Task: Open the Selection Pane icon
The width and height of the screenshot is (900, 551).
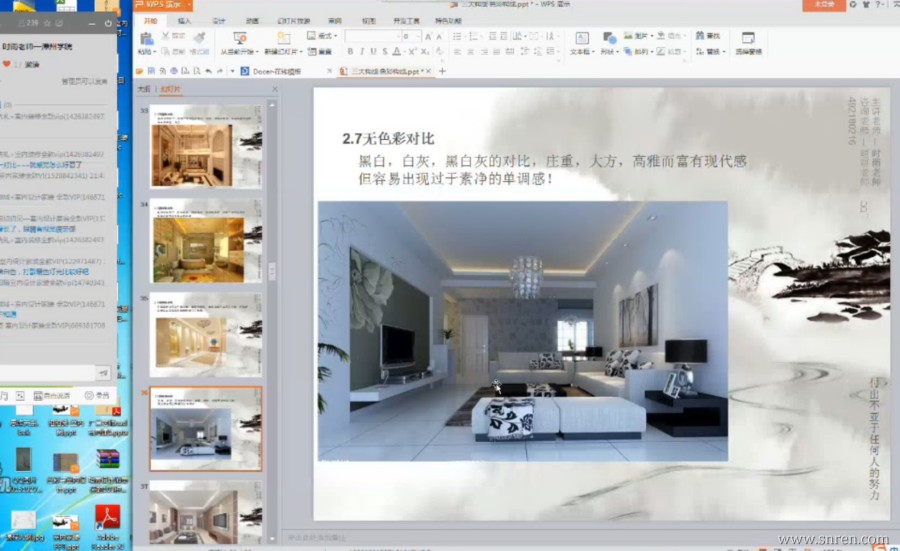Action: pos(748,38)
